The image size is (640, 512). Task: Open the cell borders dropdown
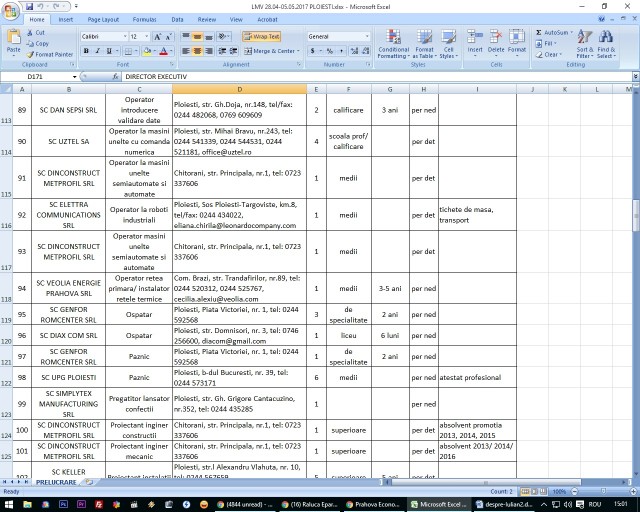coord(136,51)
